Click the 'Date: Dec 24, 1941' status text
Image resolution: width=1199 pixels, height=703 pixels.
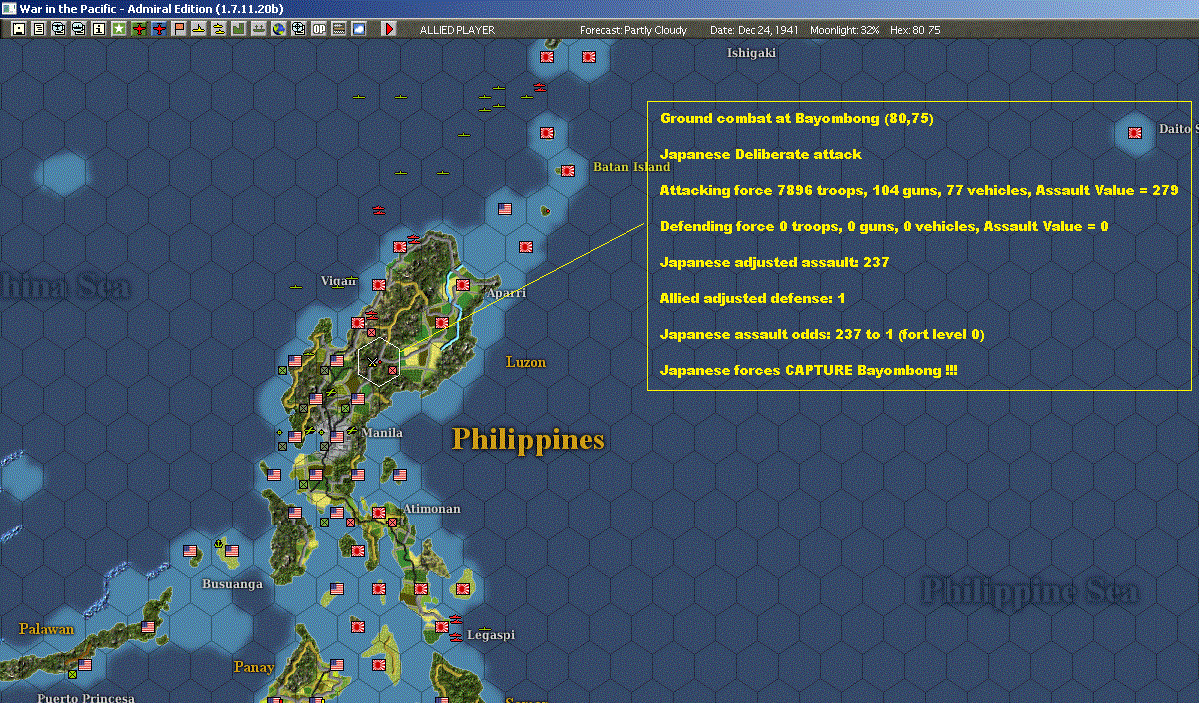pyautogui.click(x=754, y=30)
